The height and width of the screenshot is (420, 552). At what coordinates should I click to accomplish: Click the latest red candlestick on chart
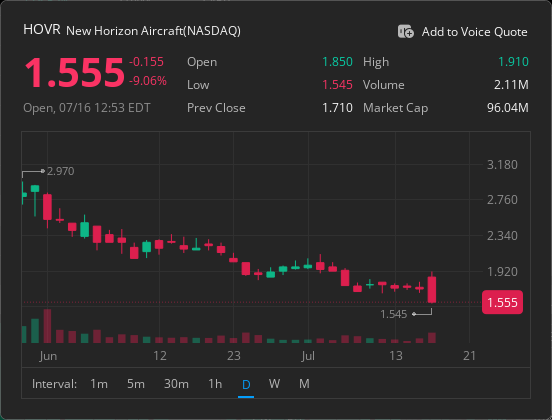432,289
